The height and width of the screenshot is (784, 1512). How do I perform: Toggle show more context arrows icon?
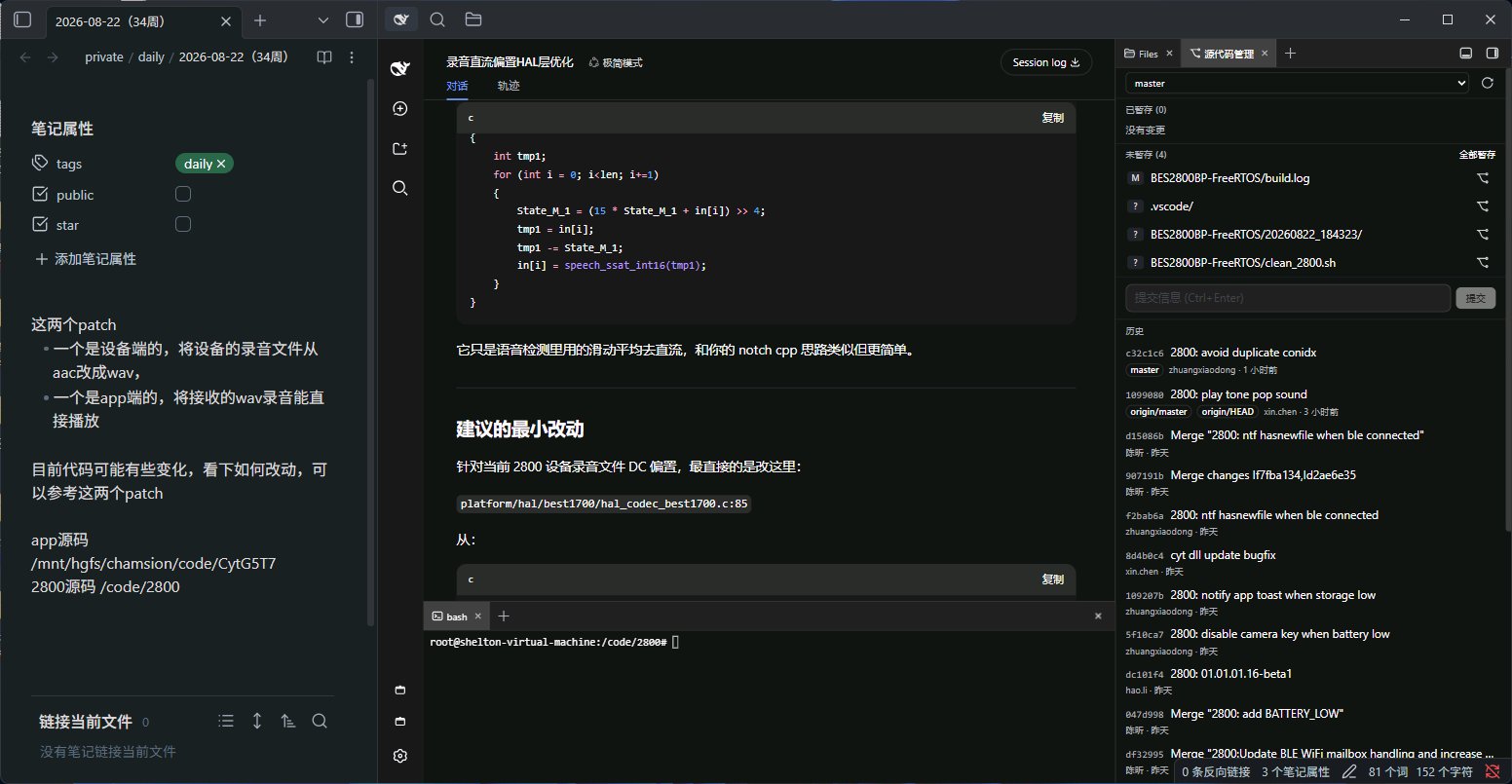[257, 722]
